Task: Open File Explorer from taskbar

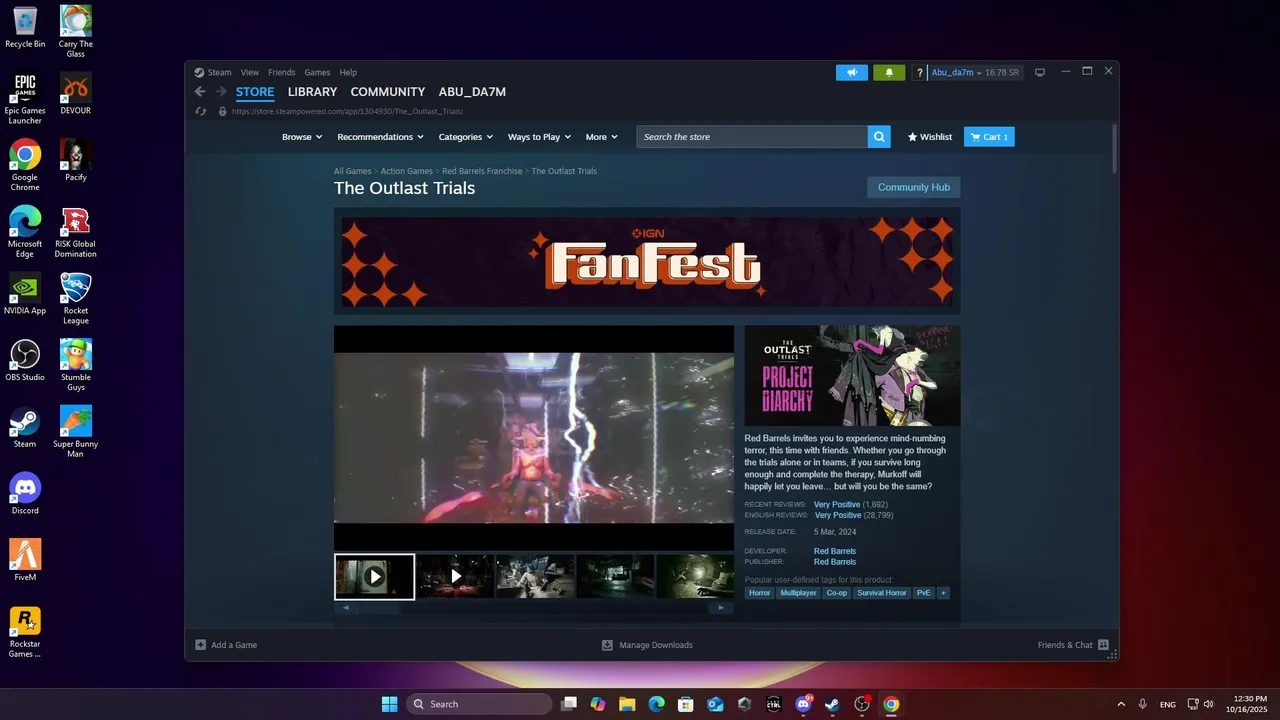Action: point(627,704)
